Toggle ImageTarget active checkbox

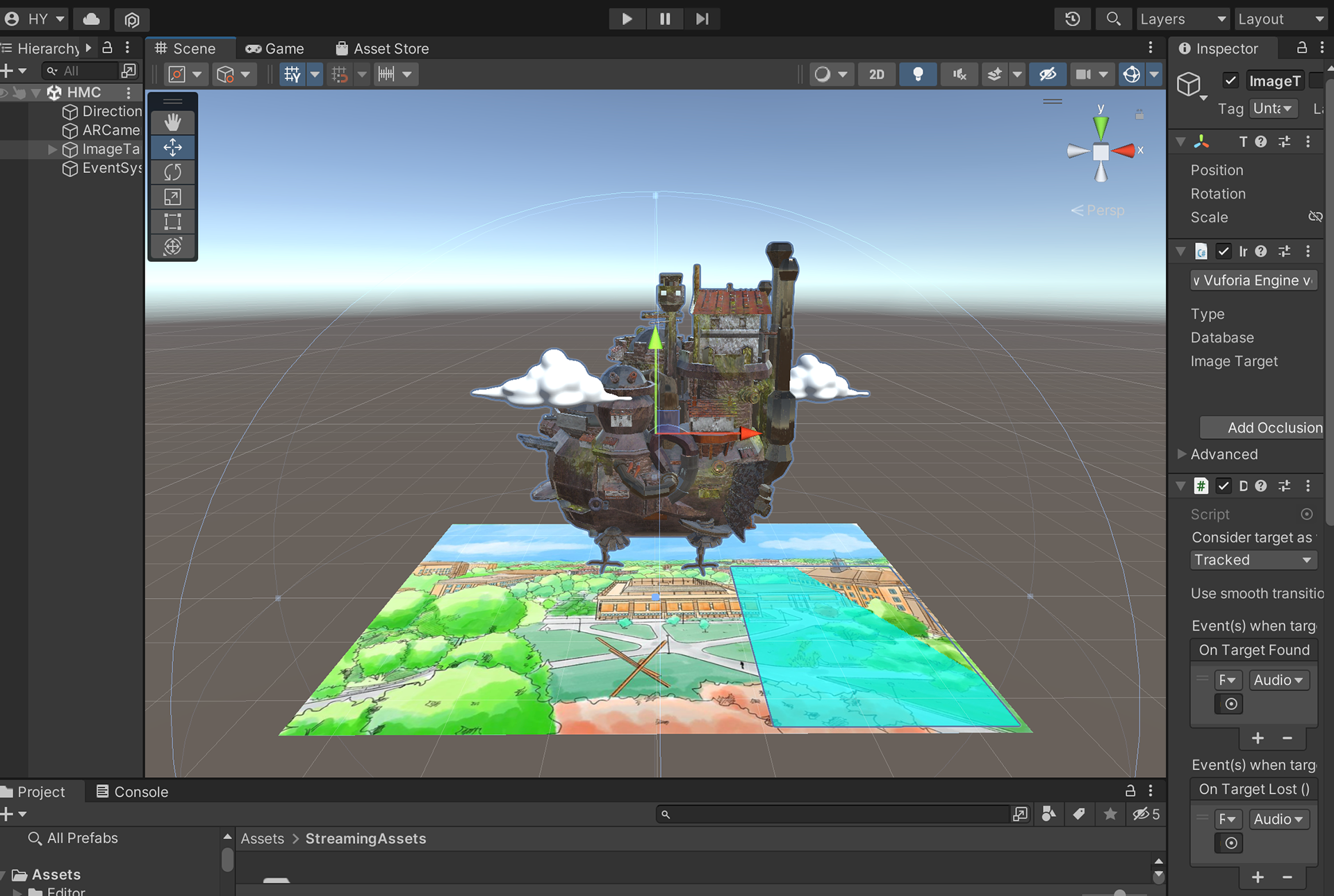click(1230, 81)
